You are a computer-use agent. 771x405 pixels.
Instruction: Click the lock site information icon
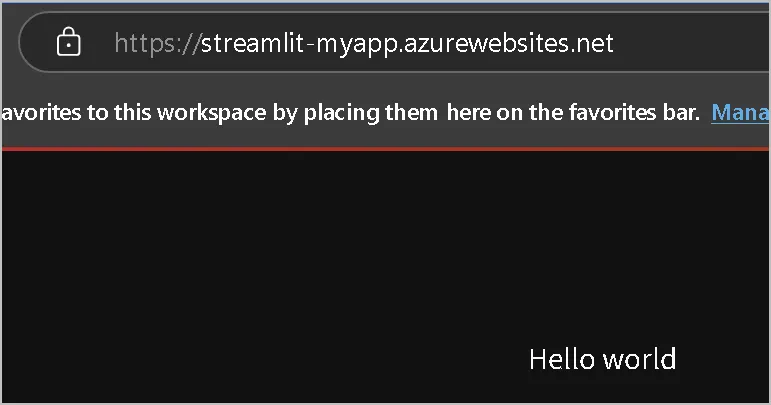point(68,43)
